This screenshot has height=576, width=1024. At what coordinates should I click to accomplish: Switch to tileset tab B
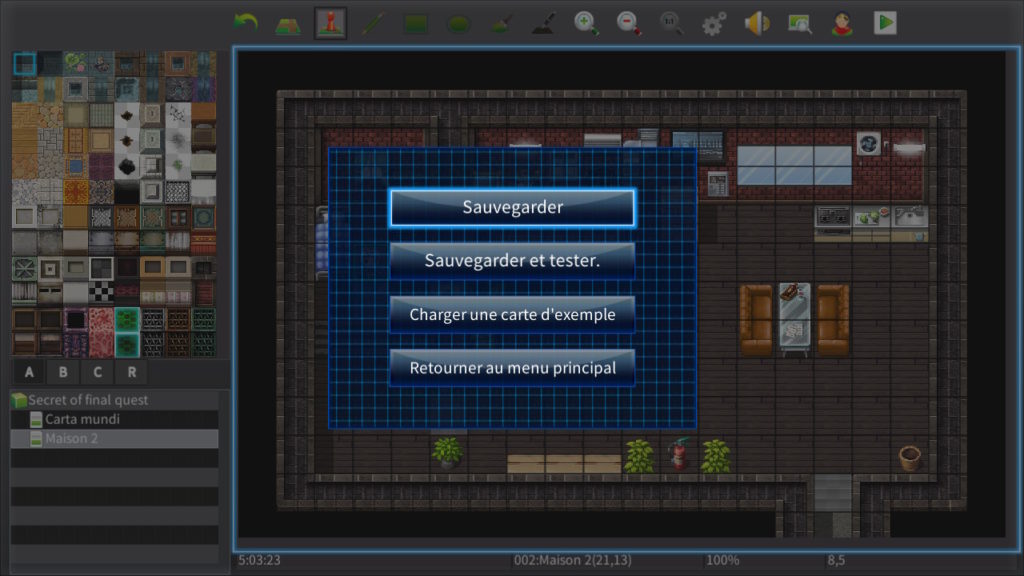(x=63, y=372)
